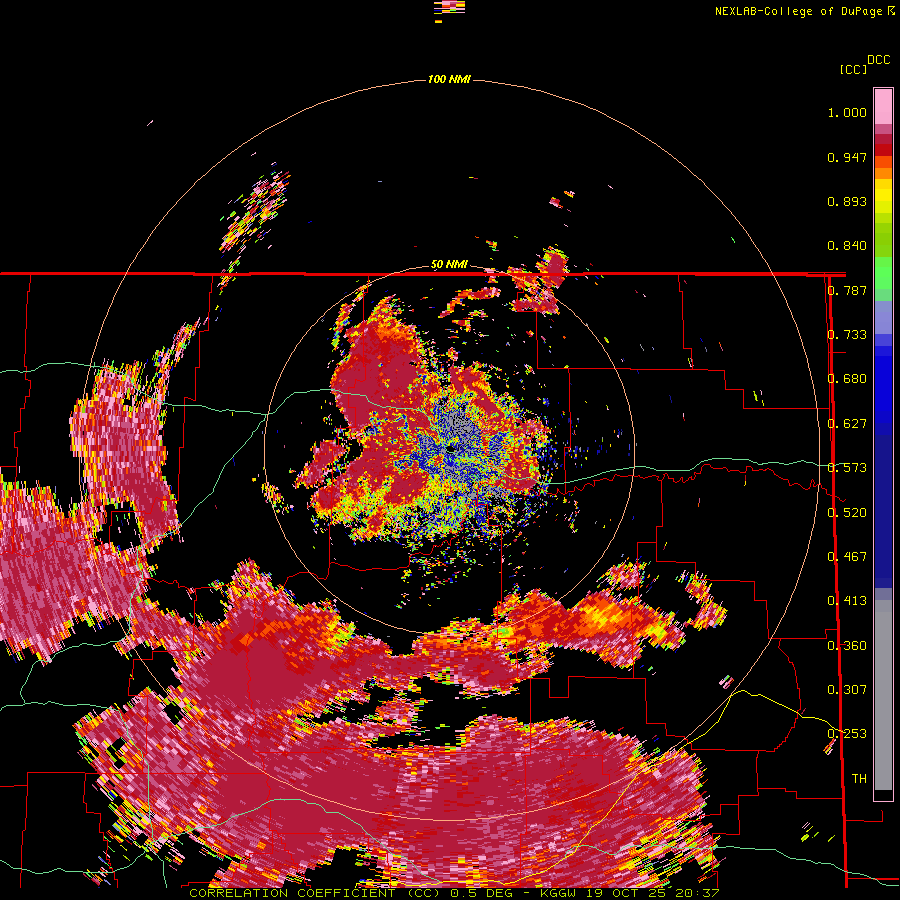Click the 50 NMI range ring label
The image size is (900, 900).
pyautogui.click(x=449, y=265)
